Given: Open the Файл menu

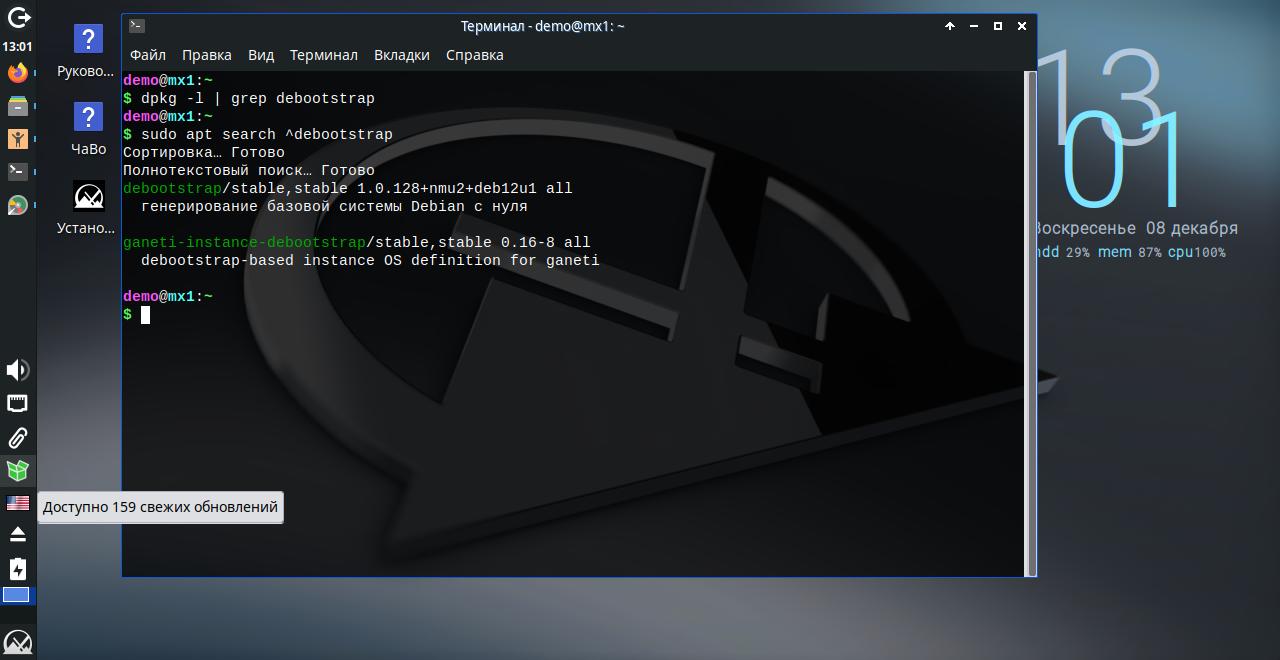Looking at the screenshot, I should (x=148, y=55).
